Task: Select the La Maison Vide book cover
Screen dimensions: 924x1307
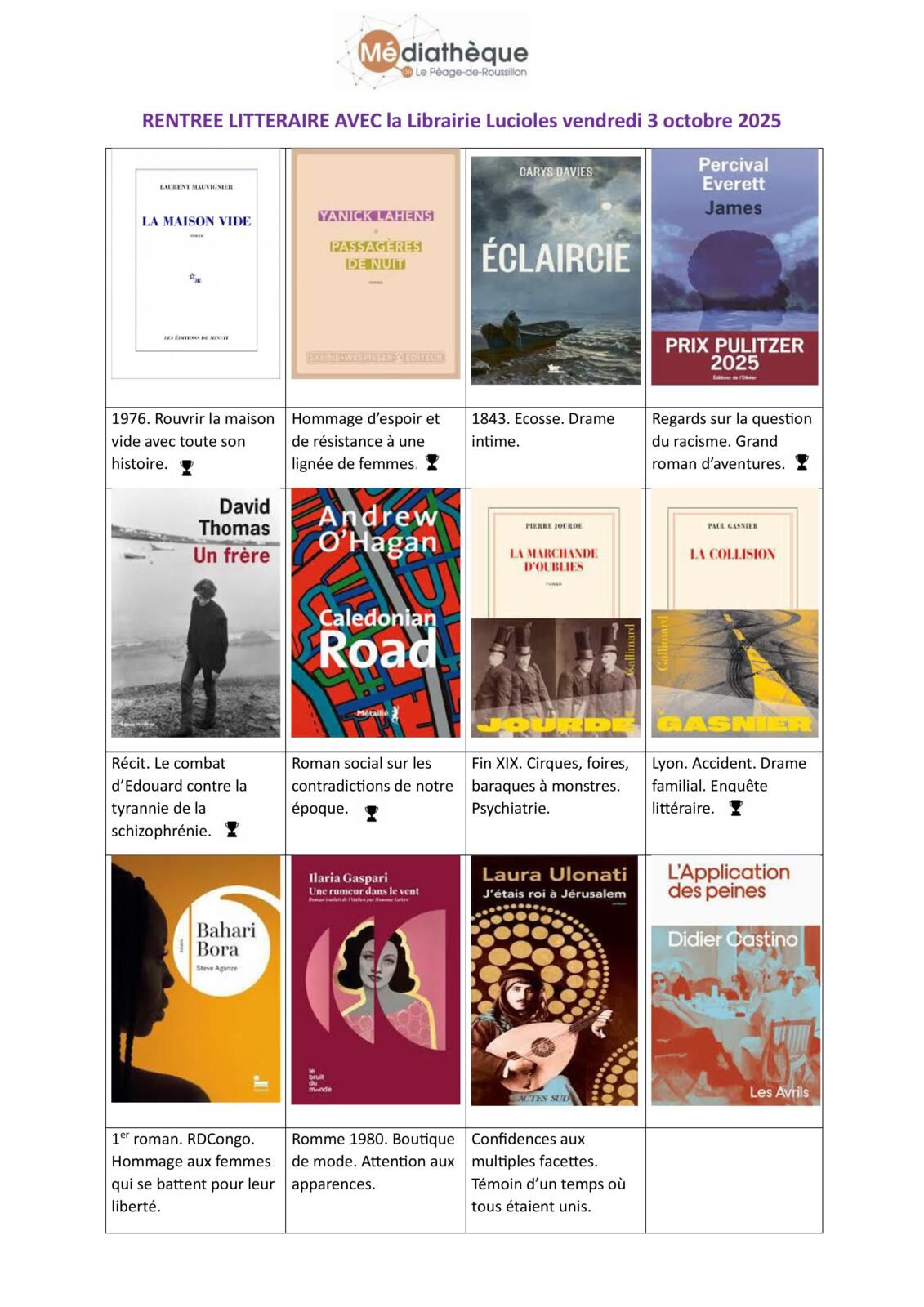Action: tap(196, 263)
